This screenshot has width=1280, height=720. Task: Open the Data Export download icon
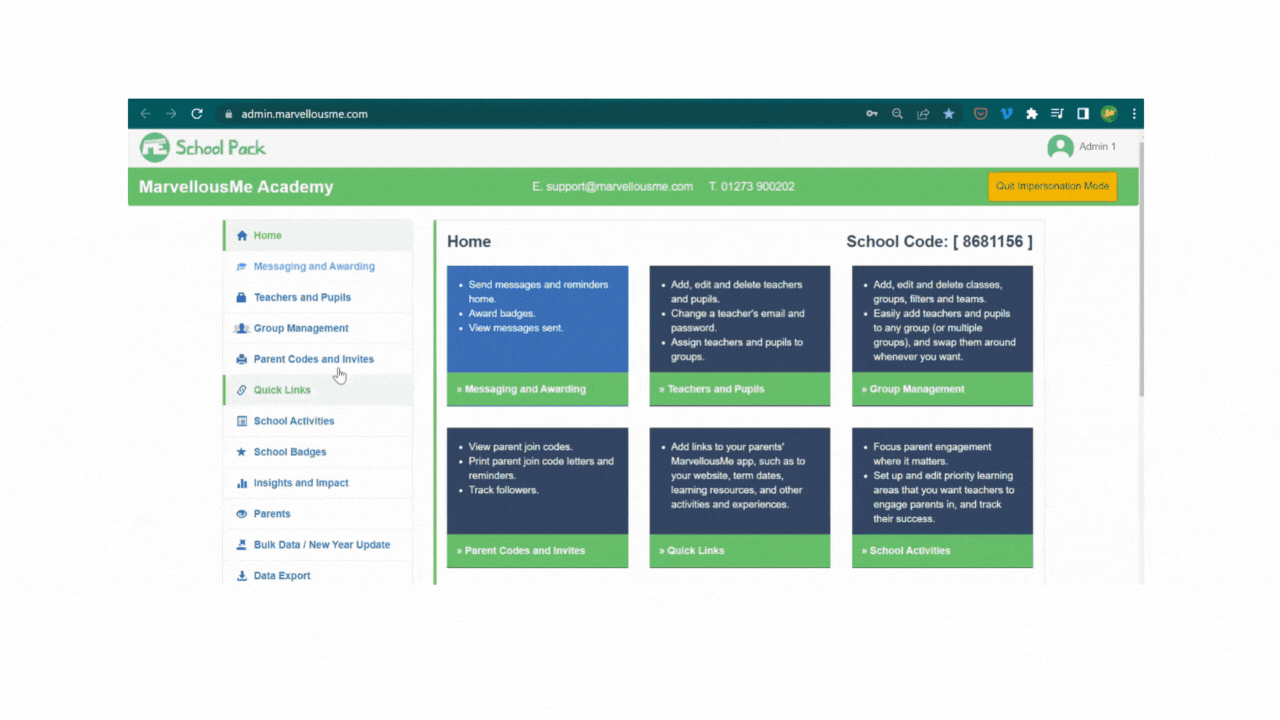pyautogui.click(x=241, y=576)
